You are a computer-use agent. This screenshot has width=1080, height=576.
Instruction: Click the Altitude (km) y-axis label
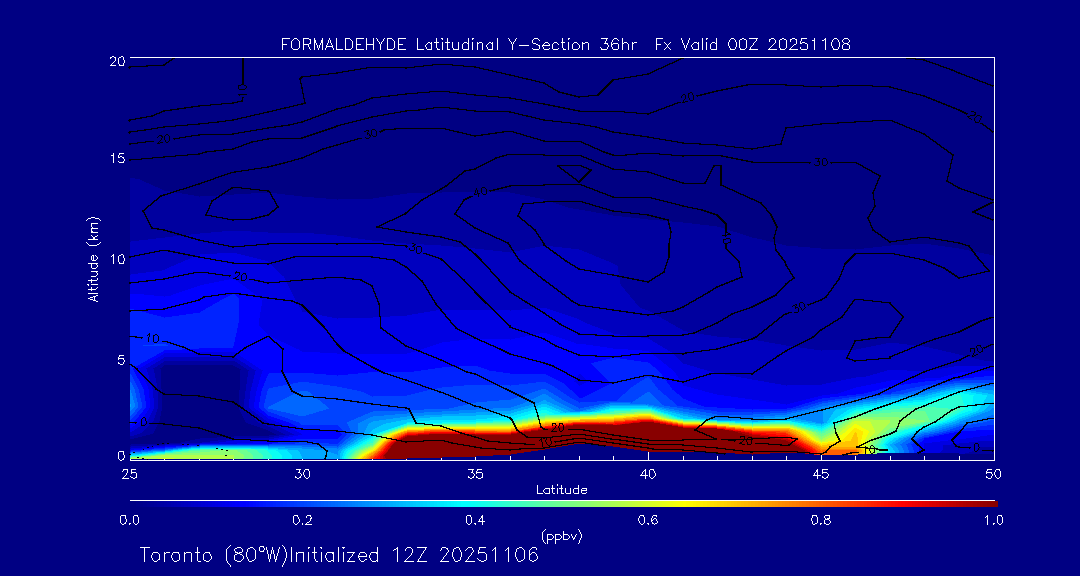(93, 258)
